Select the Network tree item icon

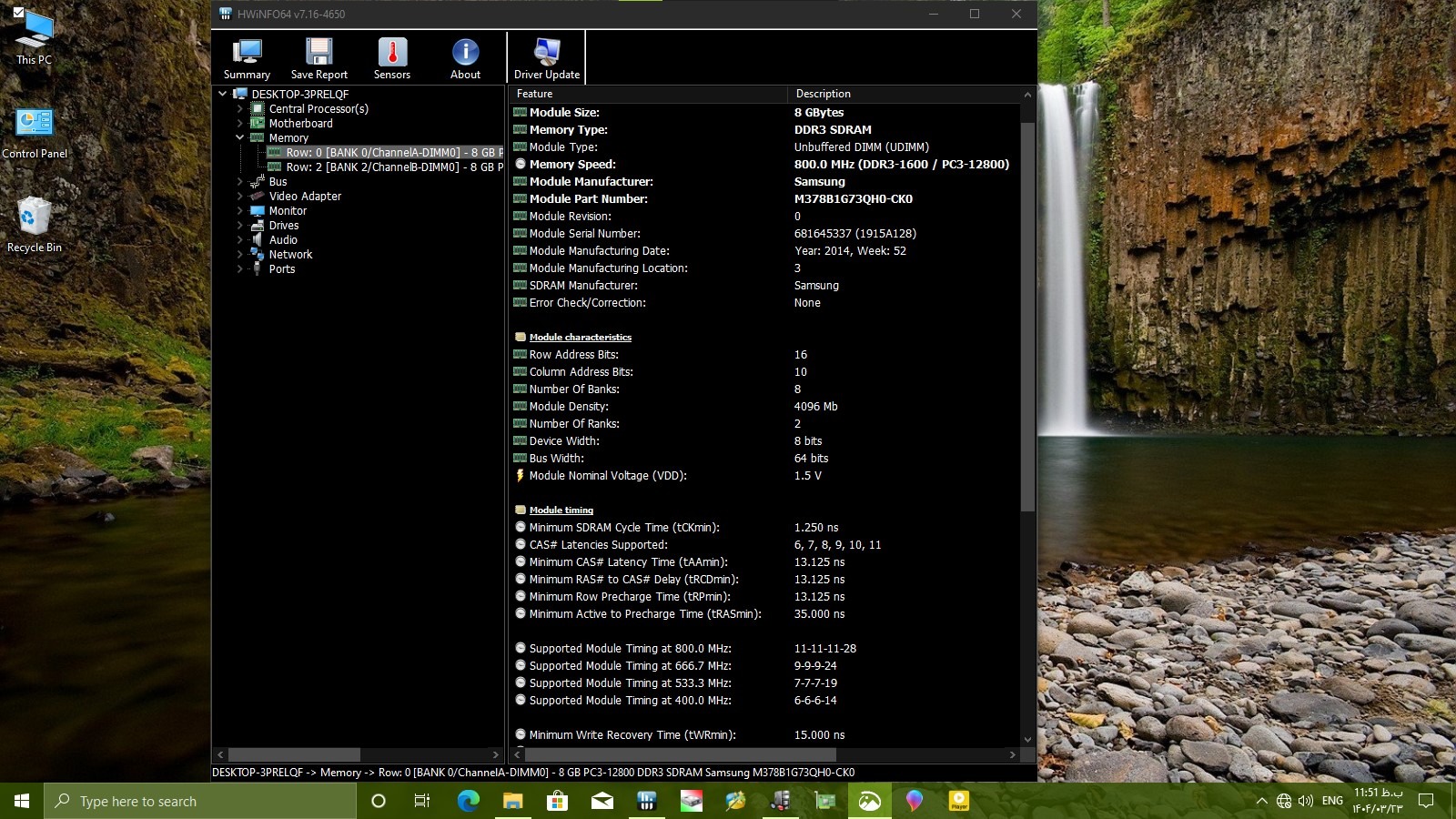(x=258, y=255)
